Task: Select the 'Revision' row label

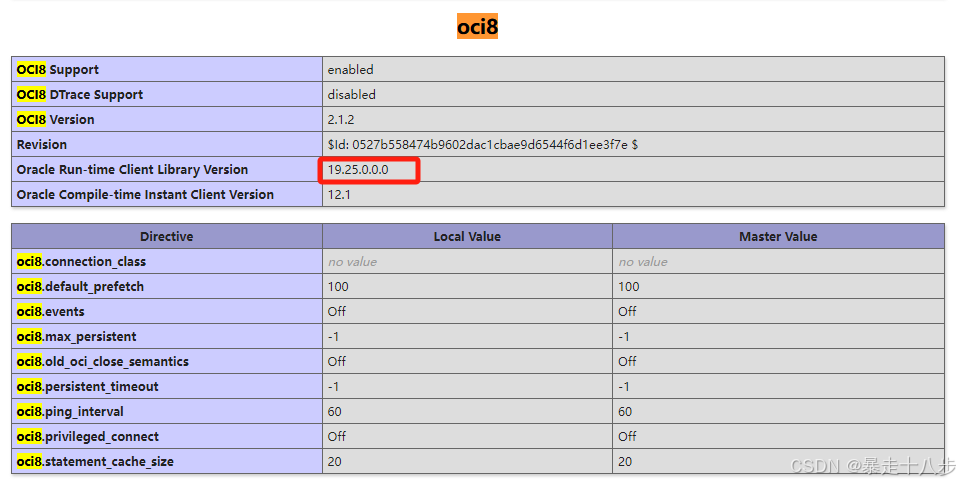Action: click(x=42, y=145)
